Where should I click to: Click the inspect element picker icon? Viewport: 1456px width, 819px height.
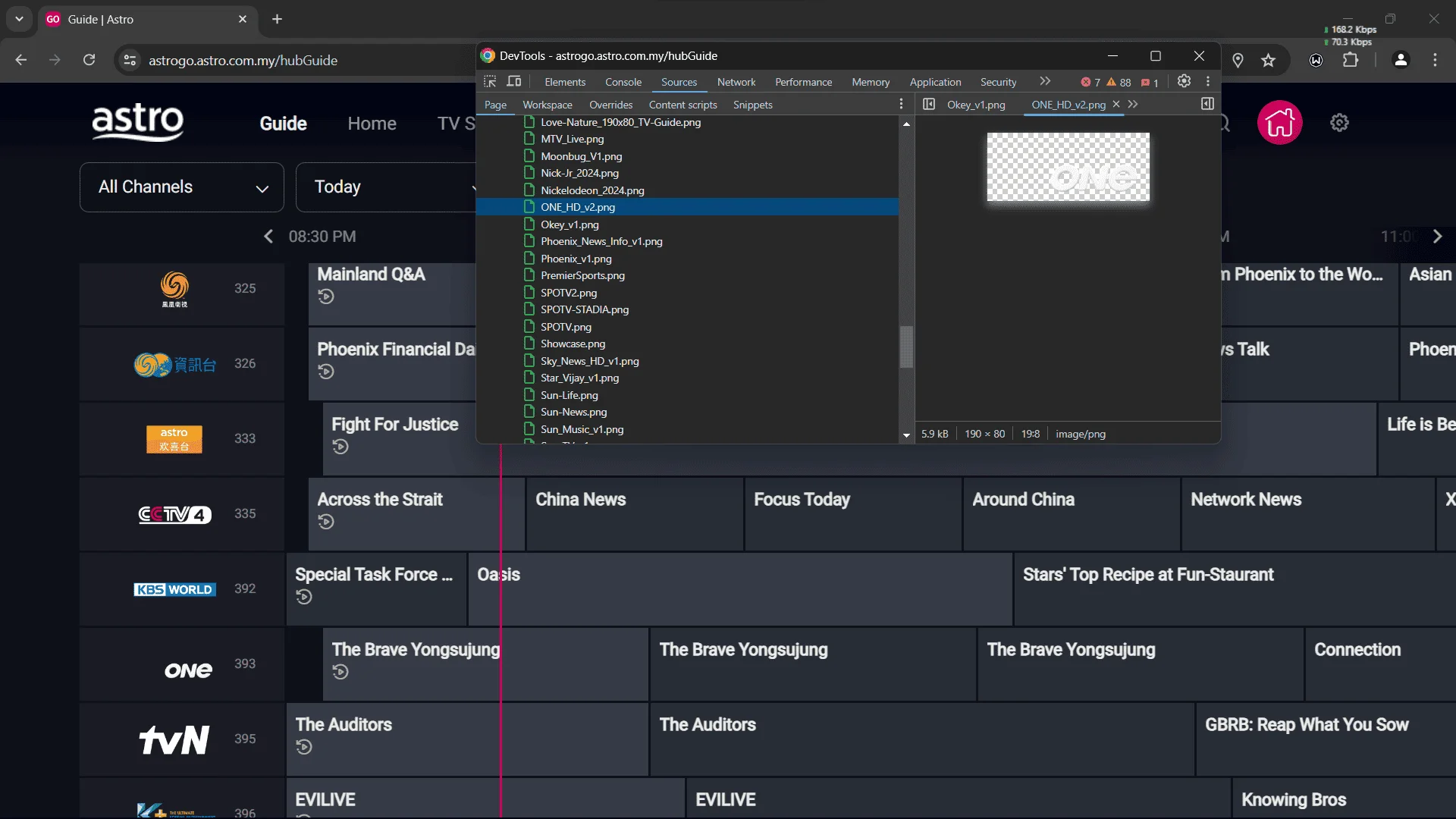click(x=490, y=81)
